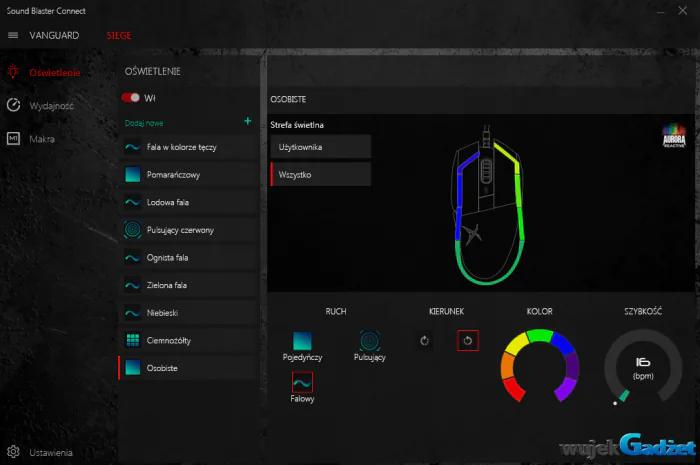Screen dimensions: 700x465
Task: Select the Pulsujący czerwony preset
Action: coord(189,230)
